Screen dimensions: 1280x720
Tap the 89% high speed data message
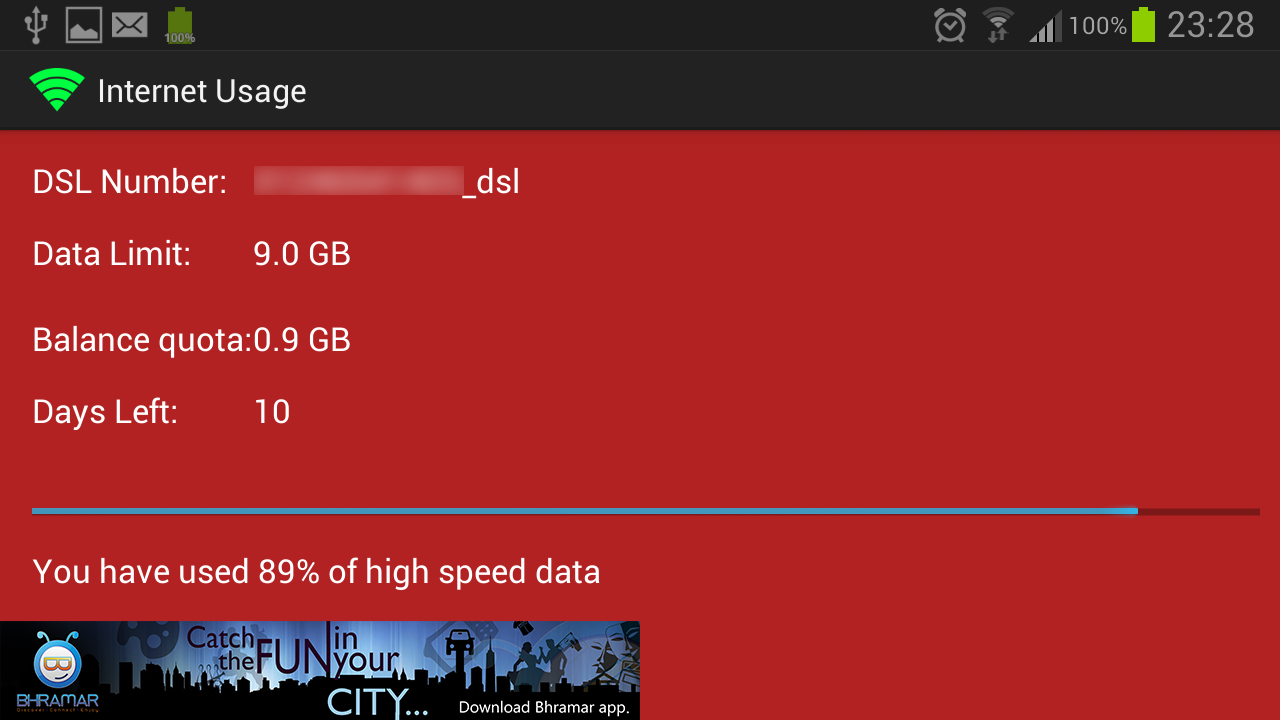[316, 572]
